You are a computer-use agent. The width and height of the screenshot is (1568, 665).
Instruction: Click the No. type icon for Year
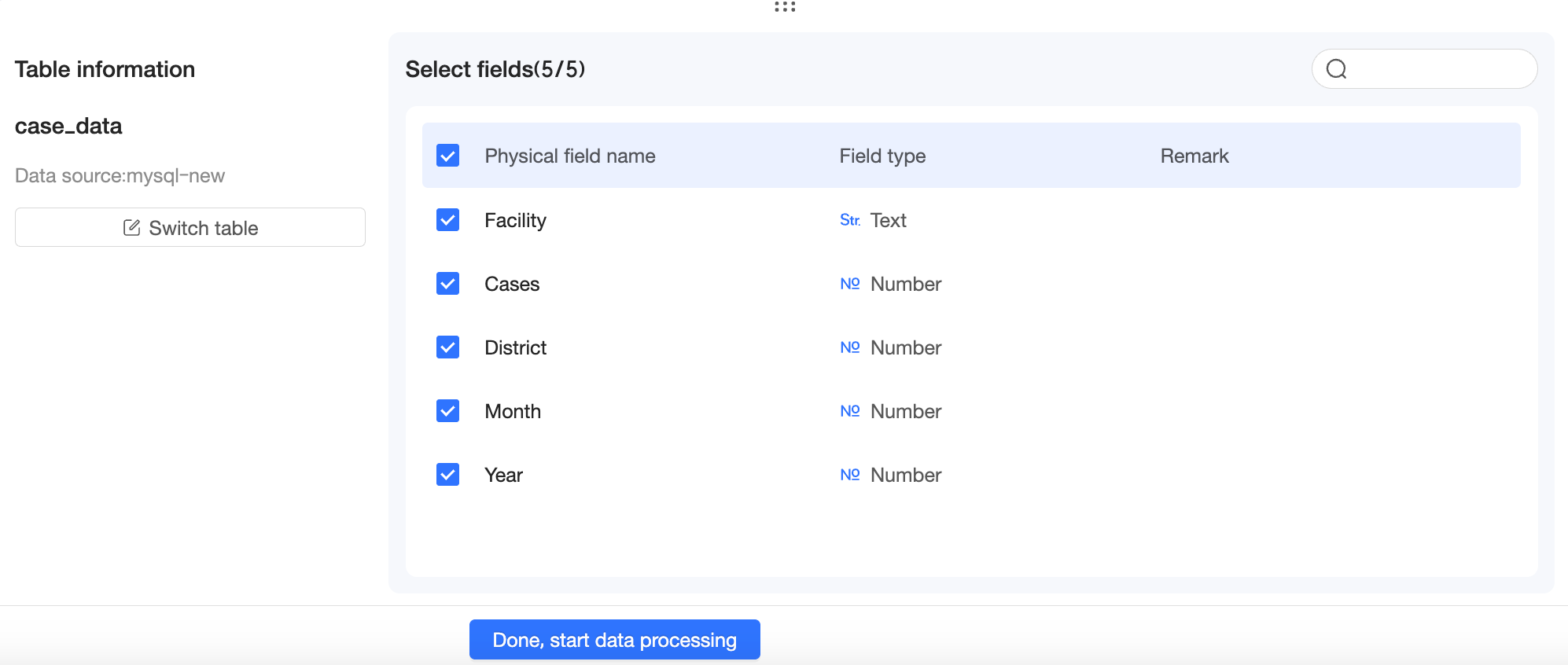pos(849,475)
